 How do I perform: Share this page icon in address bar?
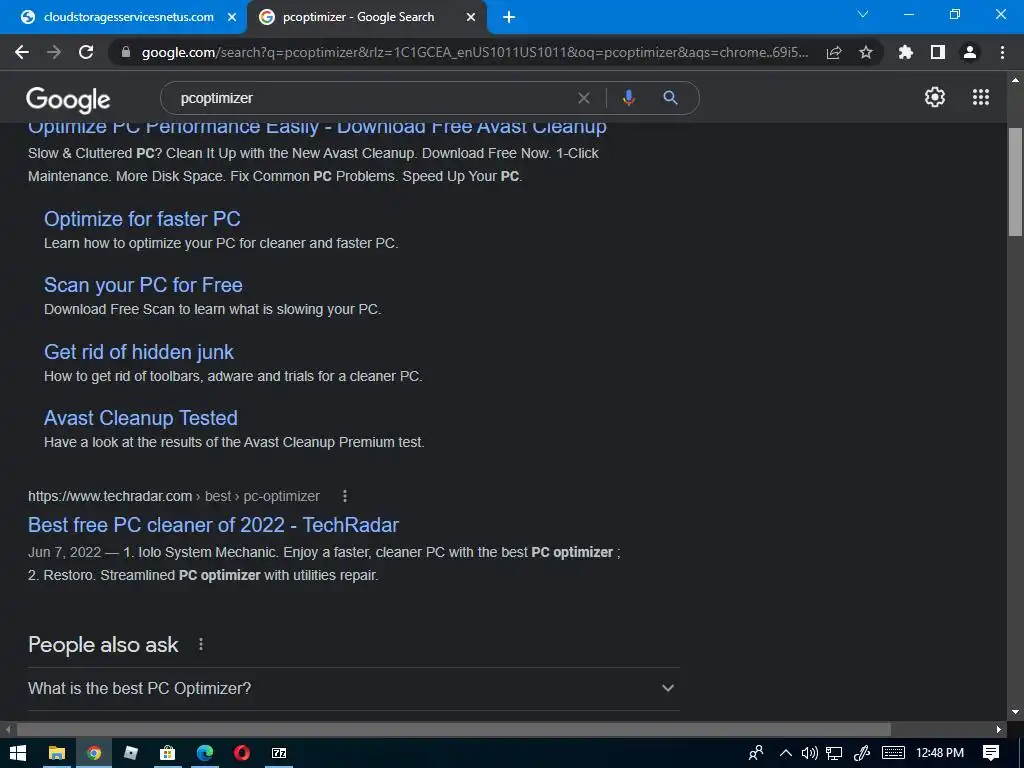pyautogui.click(x=834, y=52)
